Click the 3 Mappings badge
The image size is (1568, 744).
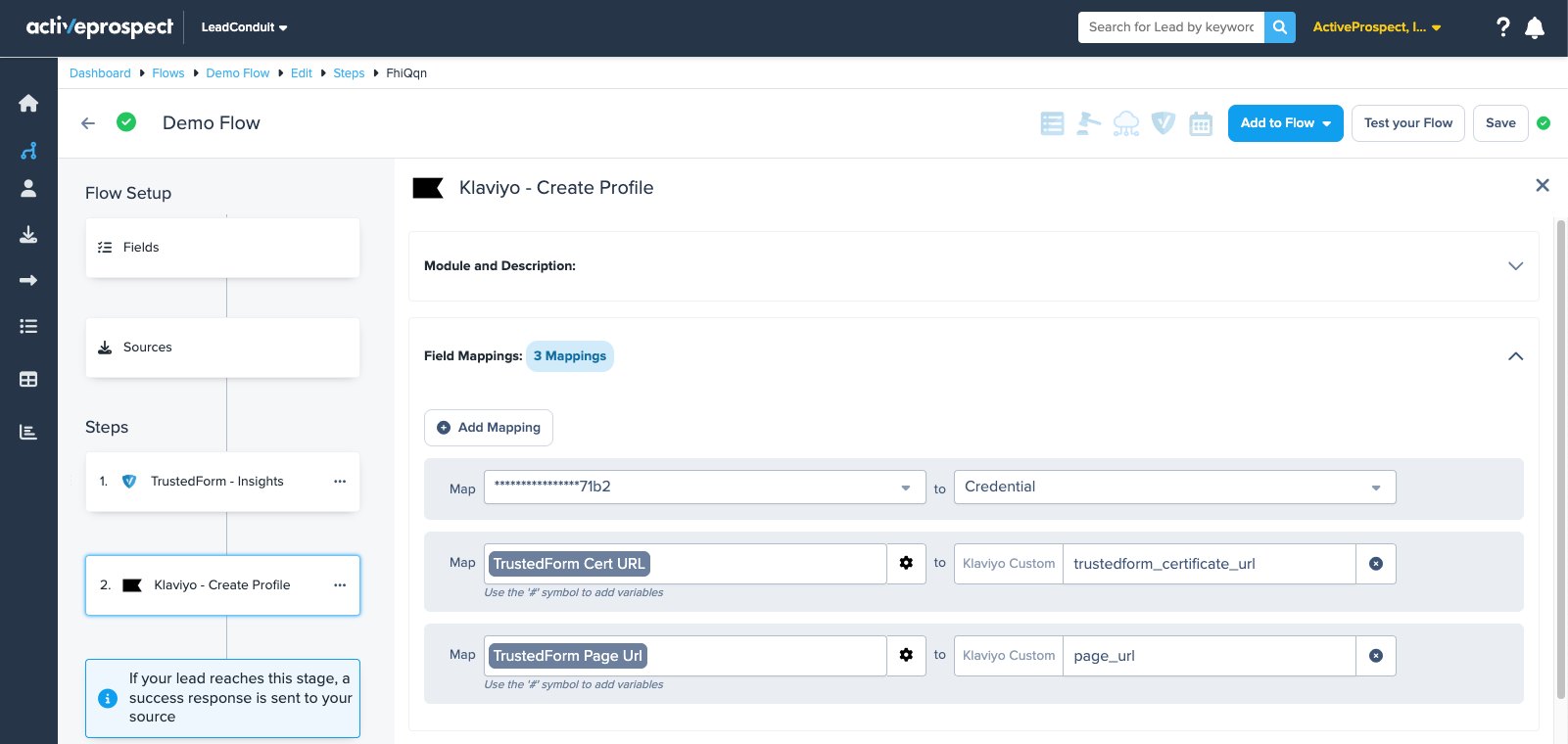click(570, 356)
